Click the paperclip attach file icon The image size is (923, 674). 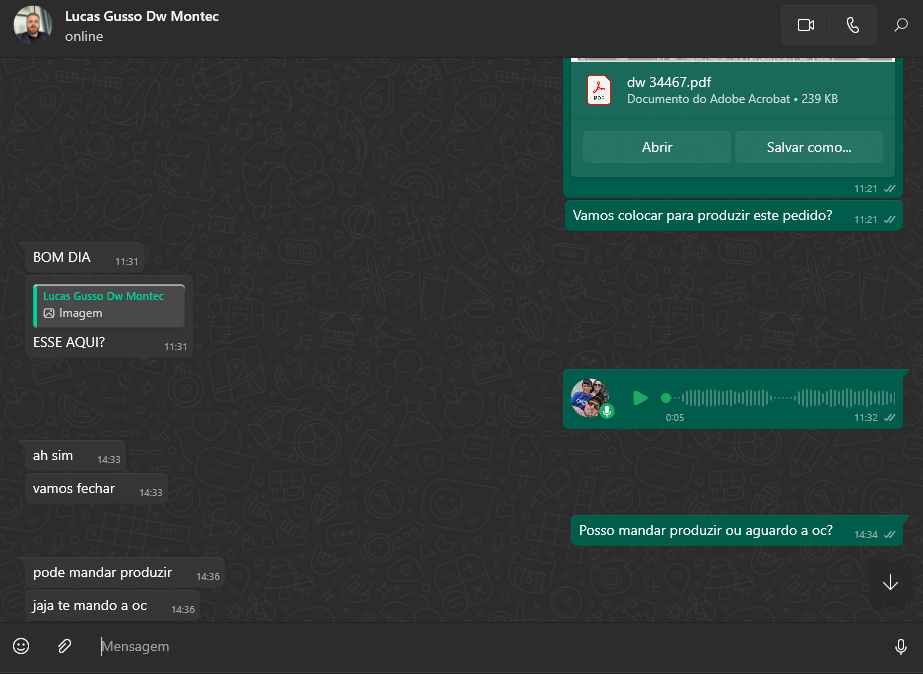64,646
